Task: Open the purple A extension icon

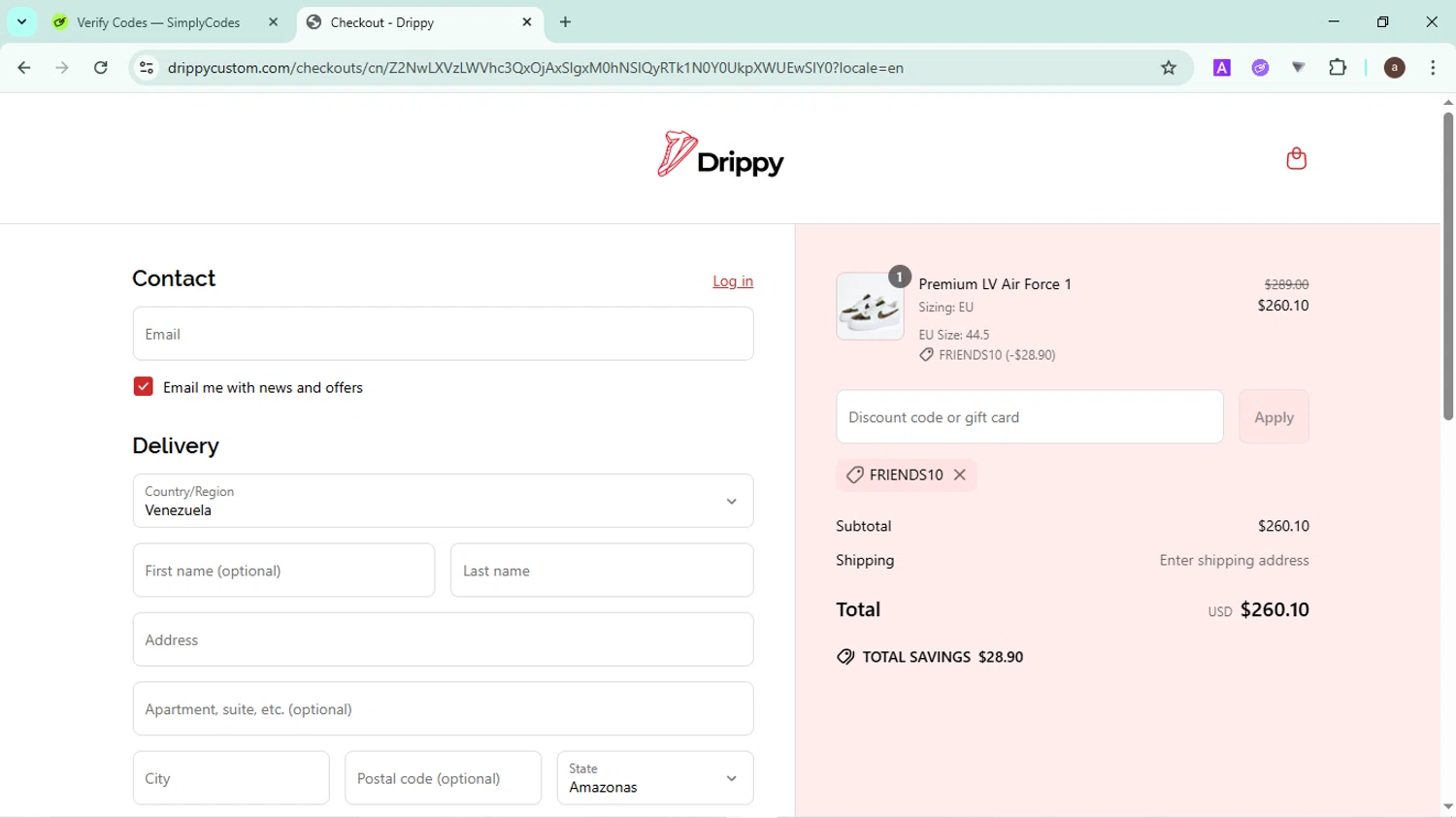Action: (x=1222, y=68)
